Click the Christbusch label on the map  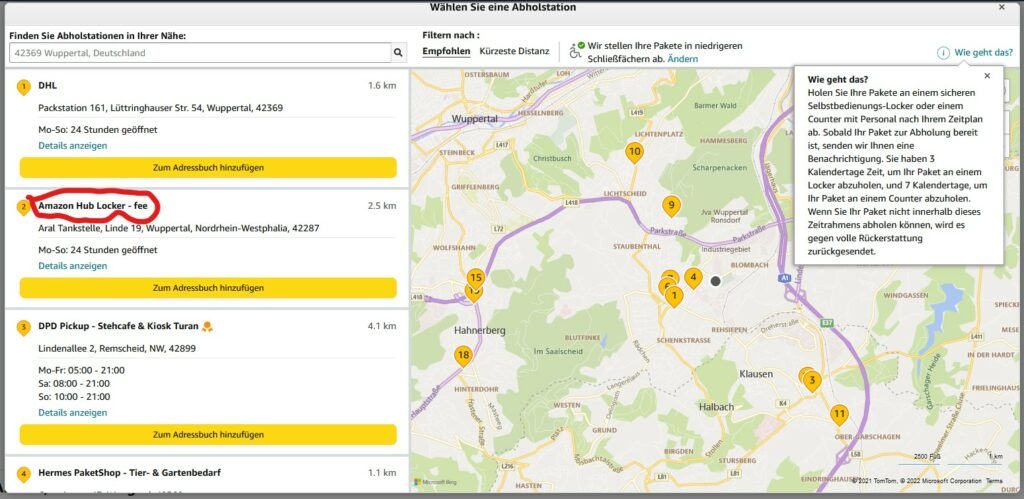(552, 158)
